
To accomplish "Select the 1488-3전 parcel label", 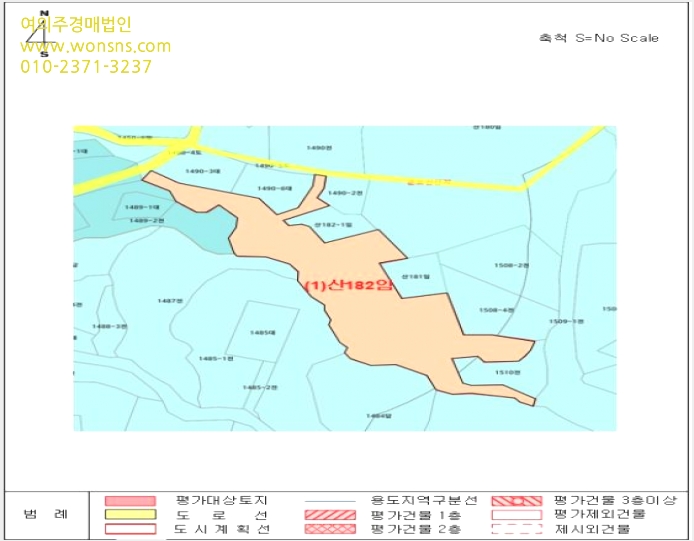I will point(109,326).
